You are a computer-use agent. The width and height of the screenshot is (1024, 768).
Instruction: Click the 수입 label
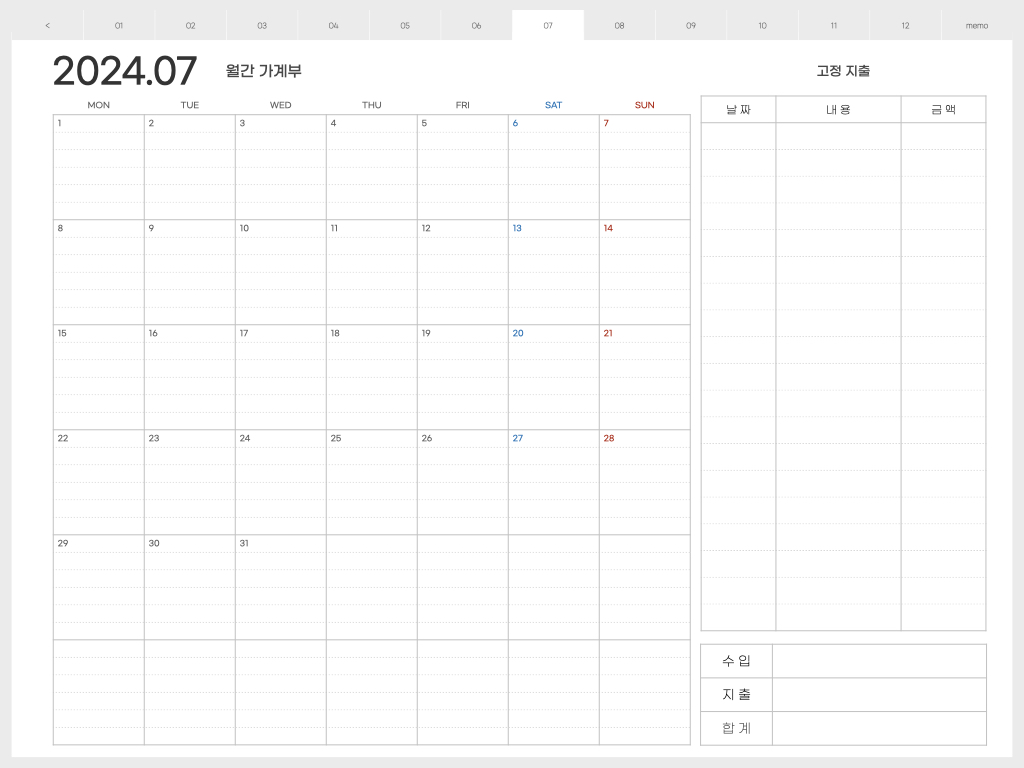click(737, 661)
